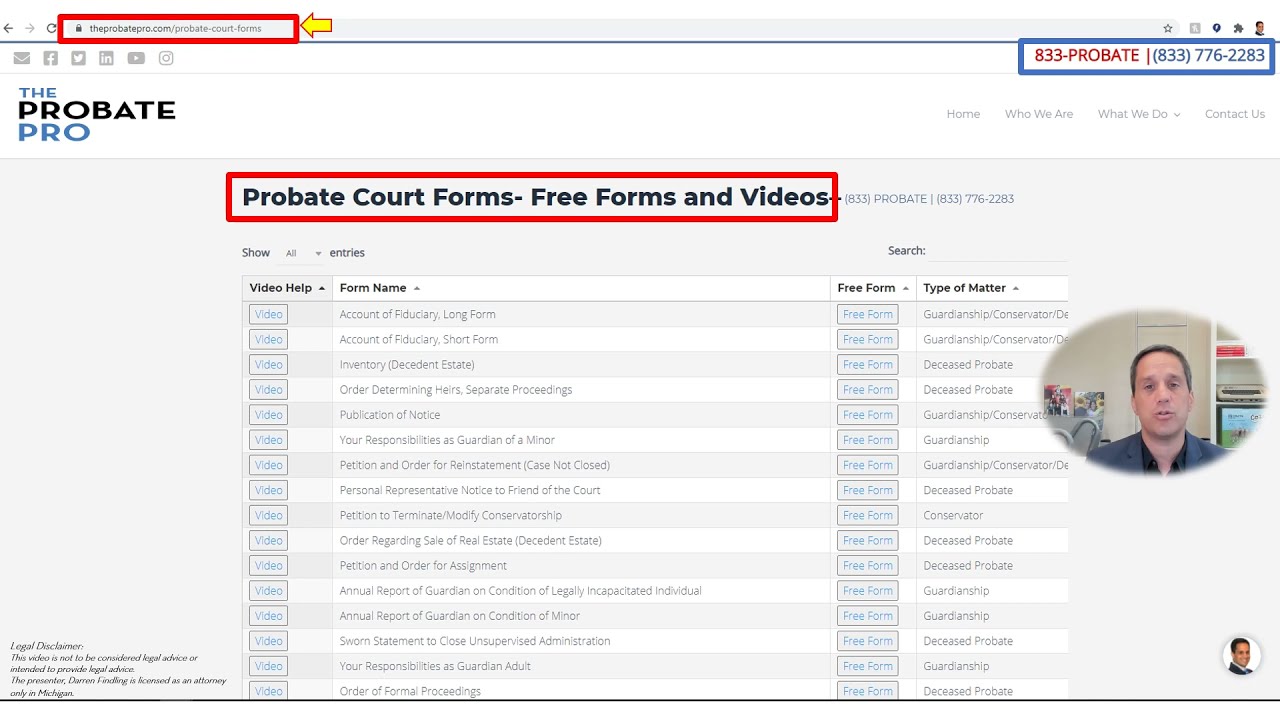The image size is (1280, 720).
Task: Open the YouTube social icon
Action: [136, 58]
